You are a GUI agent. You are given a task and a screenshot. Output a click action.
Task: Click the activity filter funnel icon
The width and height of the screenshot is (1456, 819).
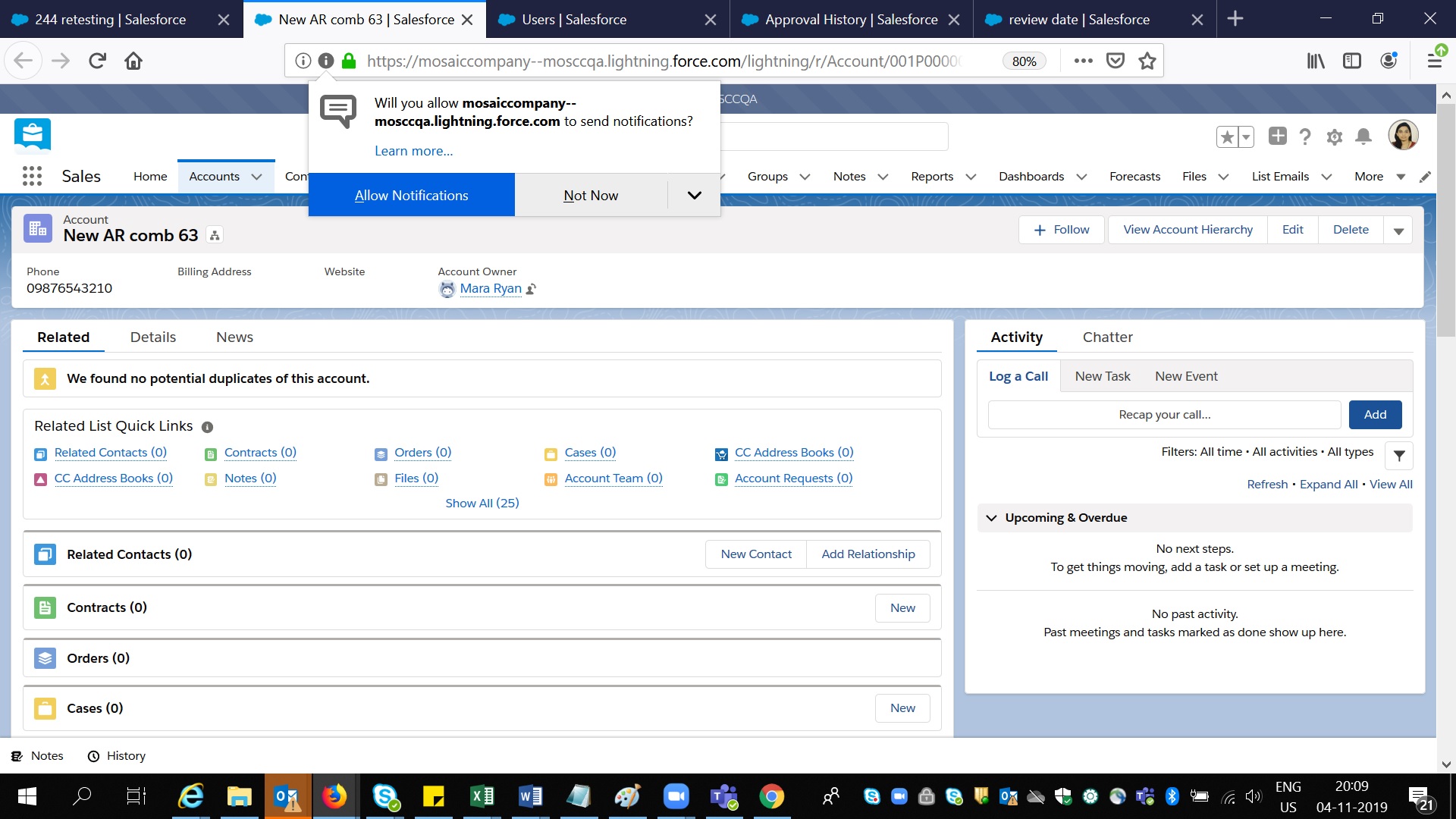click(x=1399, y=456)
